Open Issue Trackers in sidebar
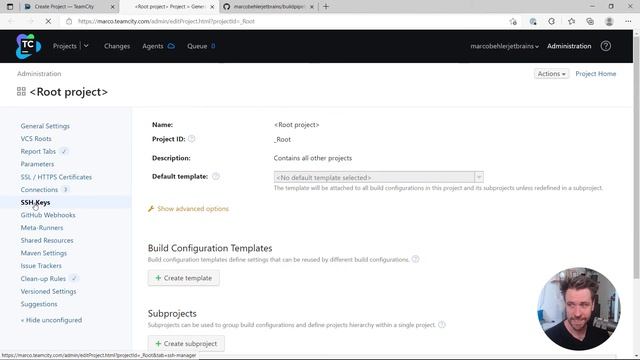The image size is (640, 360). coord(41,265)
